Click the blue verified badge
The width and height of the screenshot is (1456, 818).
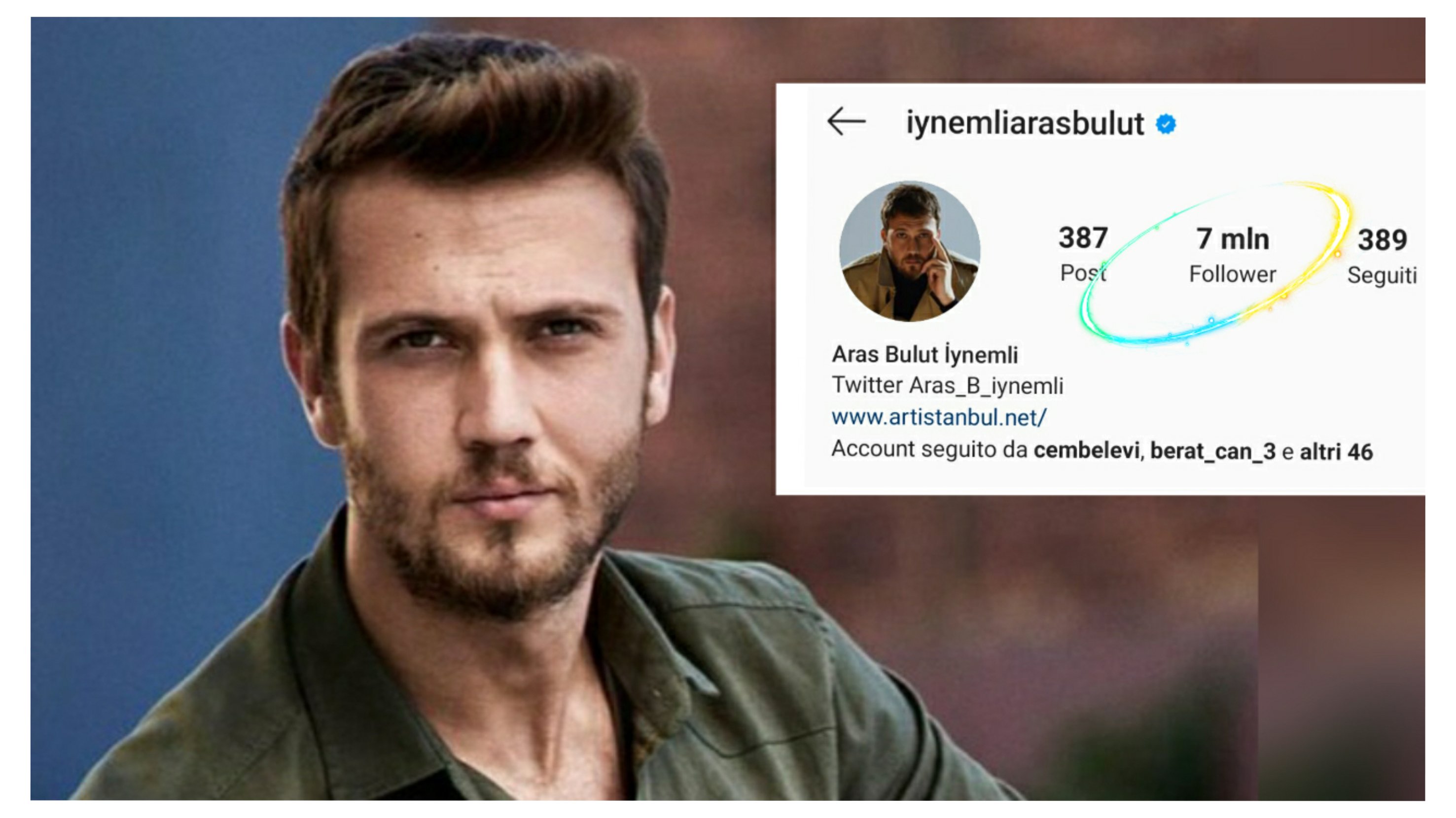coord(1166,124)
